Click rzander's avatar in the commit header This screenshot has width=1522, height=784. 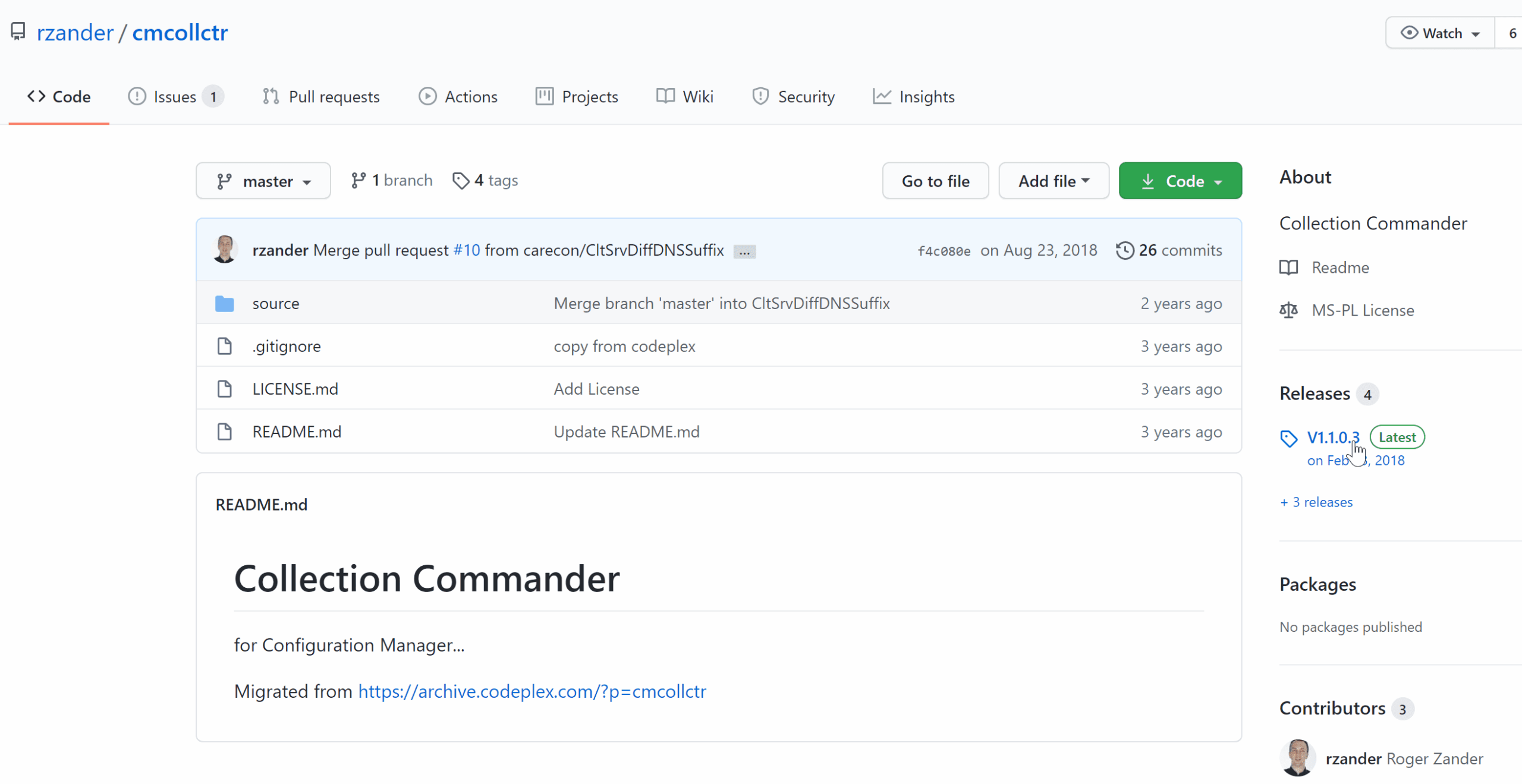click(x=225, y=250)
